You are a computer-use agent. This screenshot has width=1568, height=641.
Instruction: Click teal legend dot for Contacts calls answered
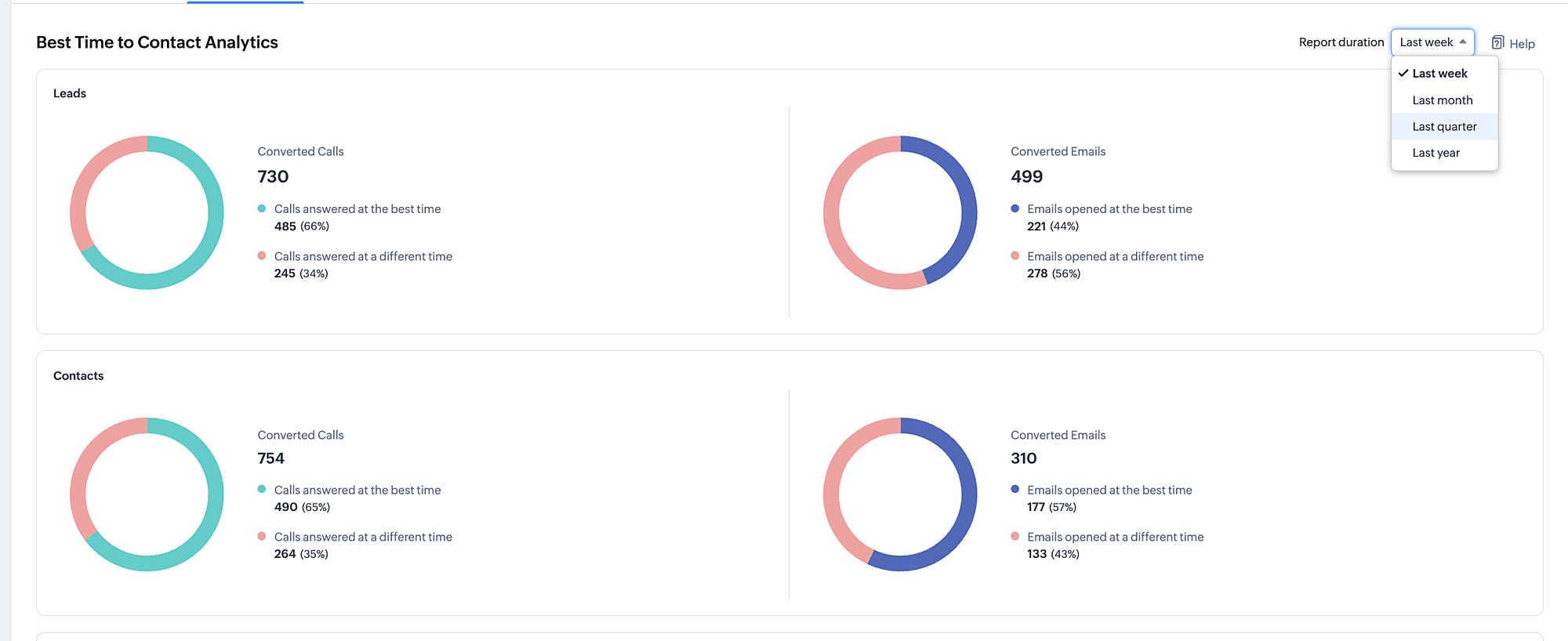pos(262,489)
